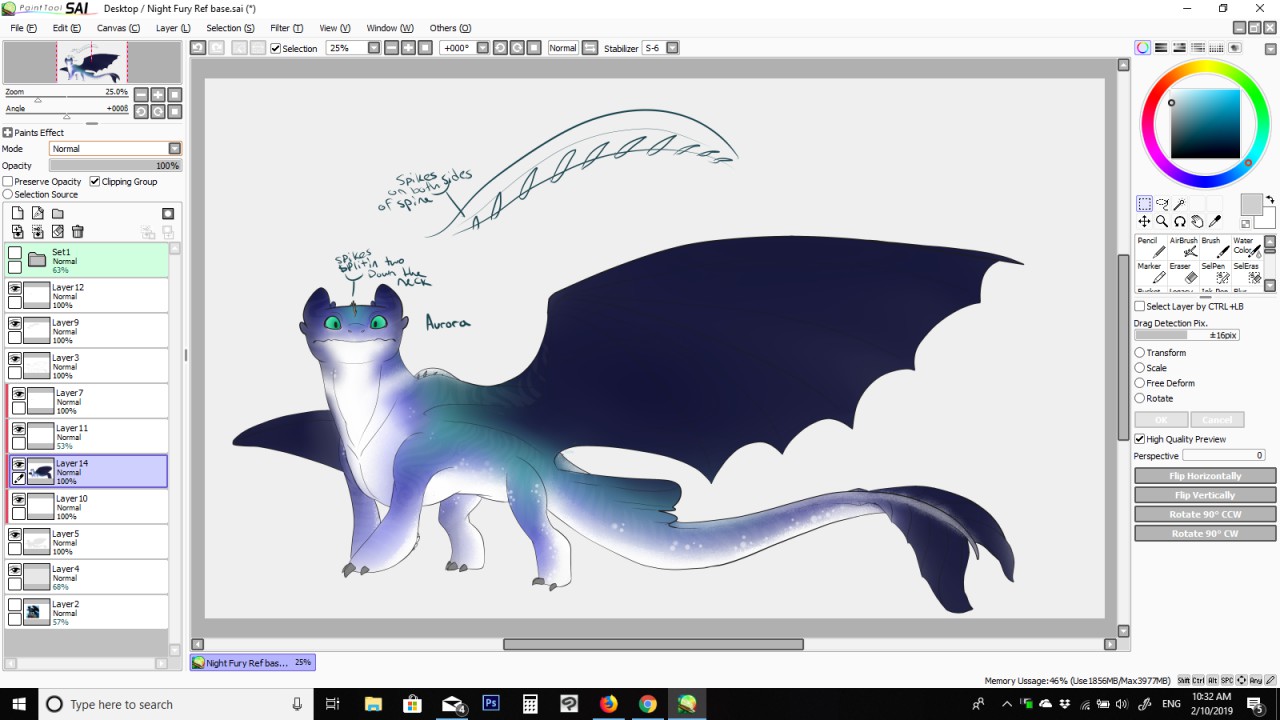Open the rotation angle dropdown

483,47
